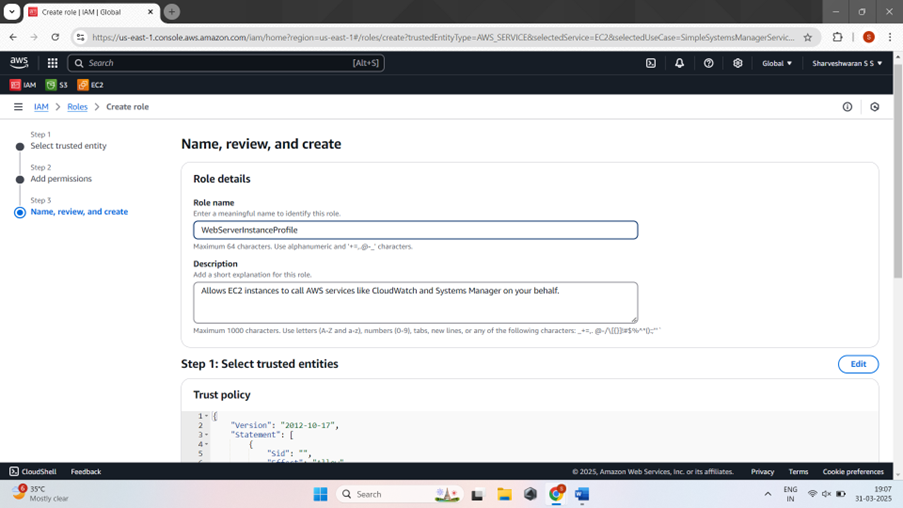The width and height of the screenshot is (903, 508).
Task: Open the notifications bell
Action: [680, 63]
